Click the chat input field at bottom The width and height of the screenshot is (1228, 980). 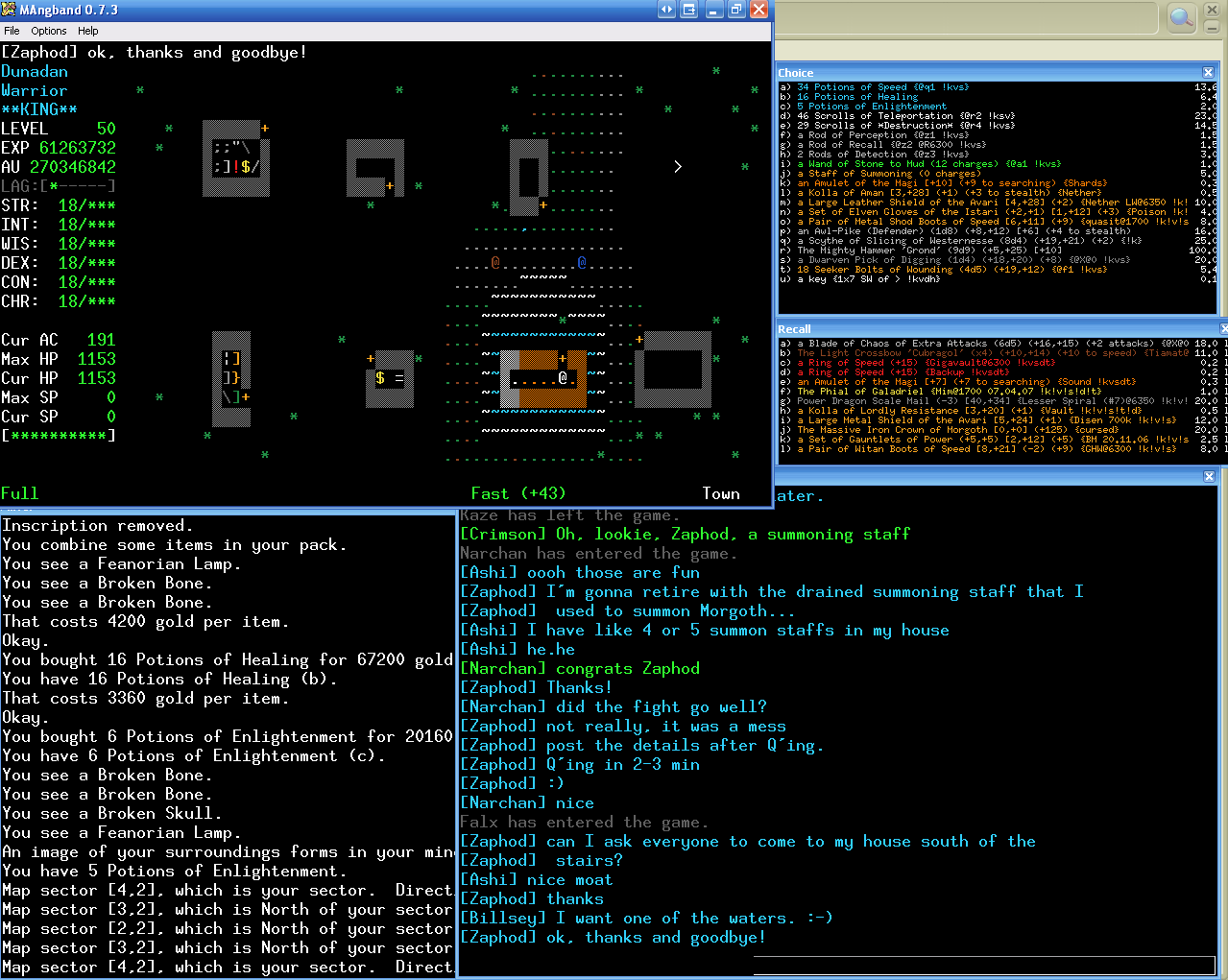pos(984,966)
